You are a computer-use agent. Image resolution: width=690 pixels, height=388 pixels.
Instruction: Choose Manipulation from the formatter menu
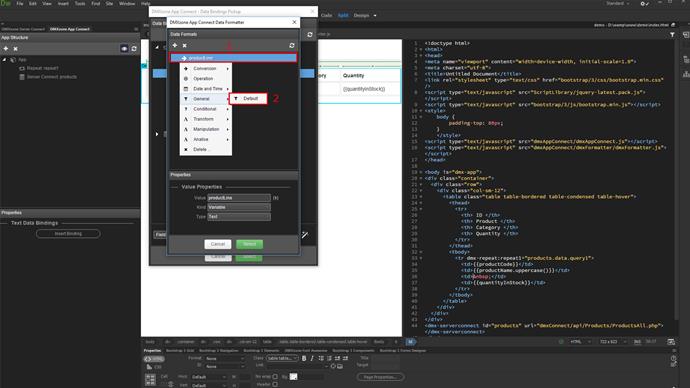coord(206,129)
